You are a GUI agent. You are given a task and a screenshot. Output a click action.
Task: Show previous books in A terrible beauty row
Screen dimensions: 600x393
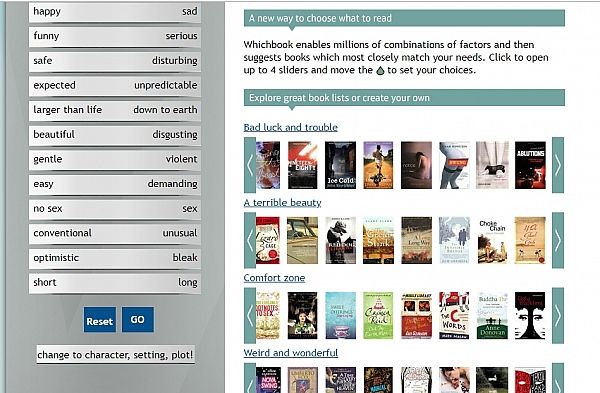point(250,240)
